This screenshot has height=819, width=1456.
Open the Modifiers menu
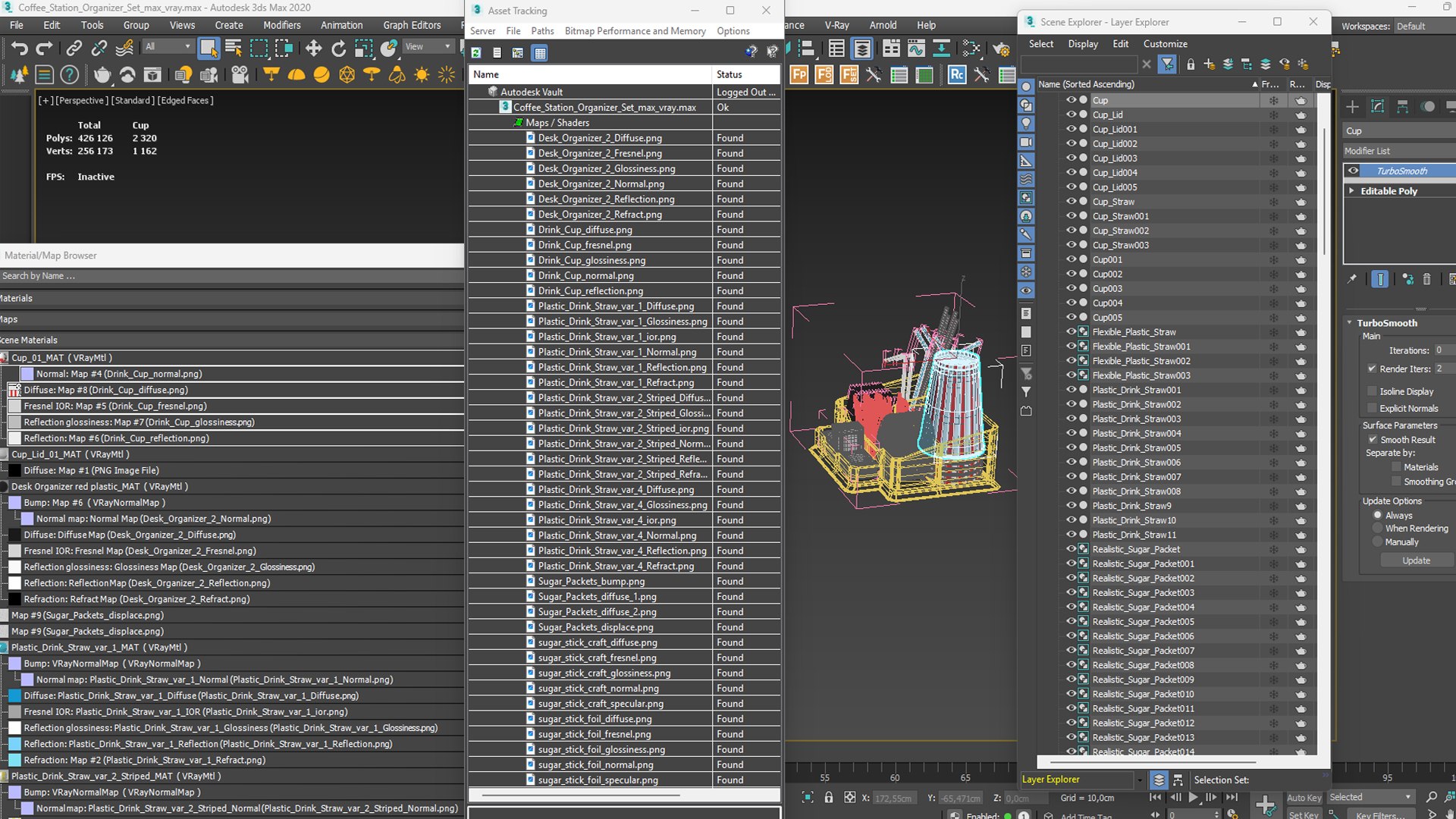pyautogui.click(x=282, y=25)
